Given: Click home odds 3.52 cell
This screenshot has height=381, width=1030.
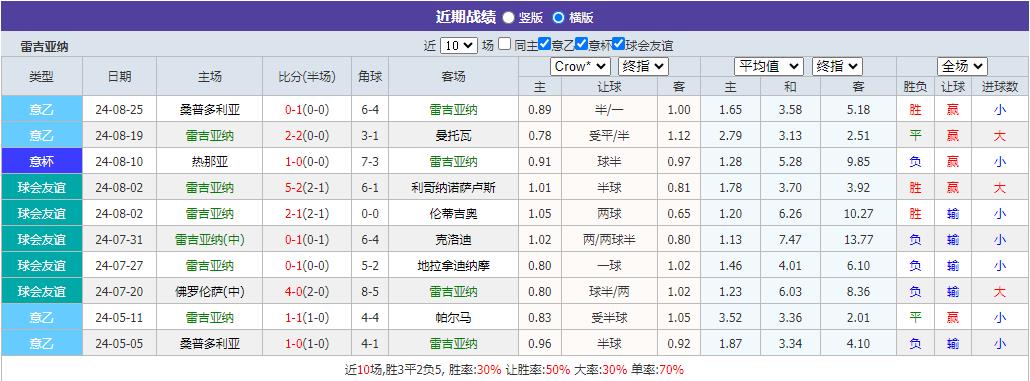Looking at the screenshot, I should coord(730,318).
